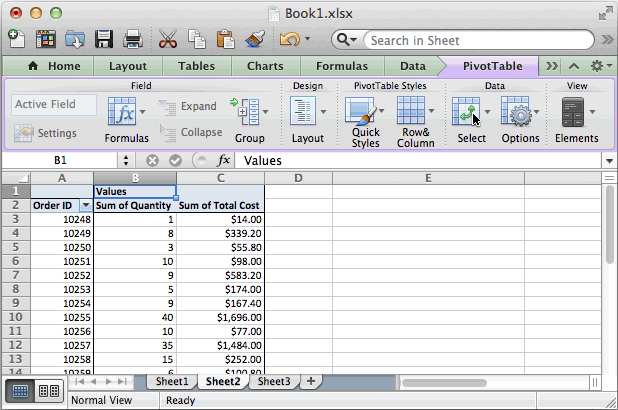Open the Home ribbon tab
This screenshot has width=618, height=410.
[x=54, y=66]
